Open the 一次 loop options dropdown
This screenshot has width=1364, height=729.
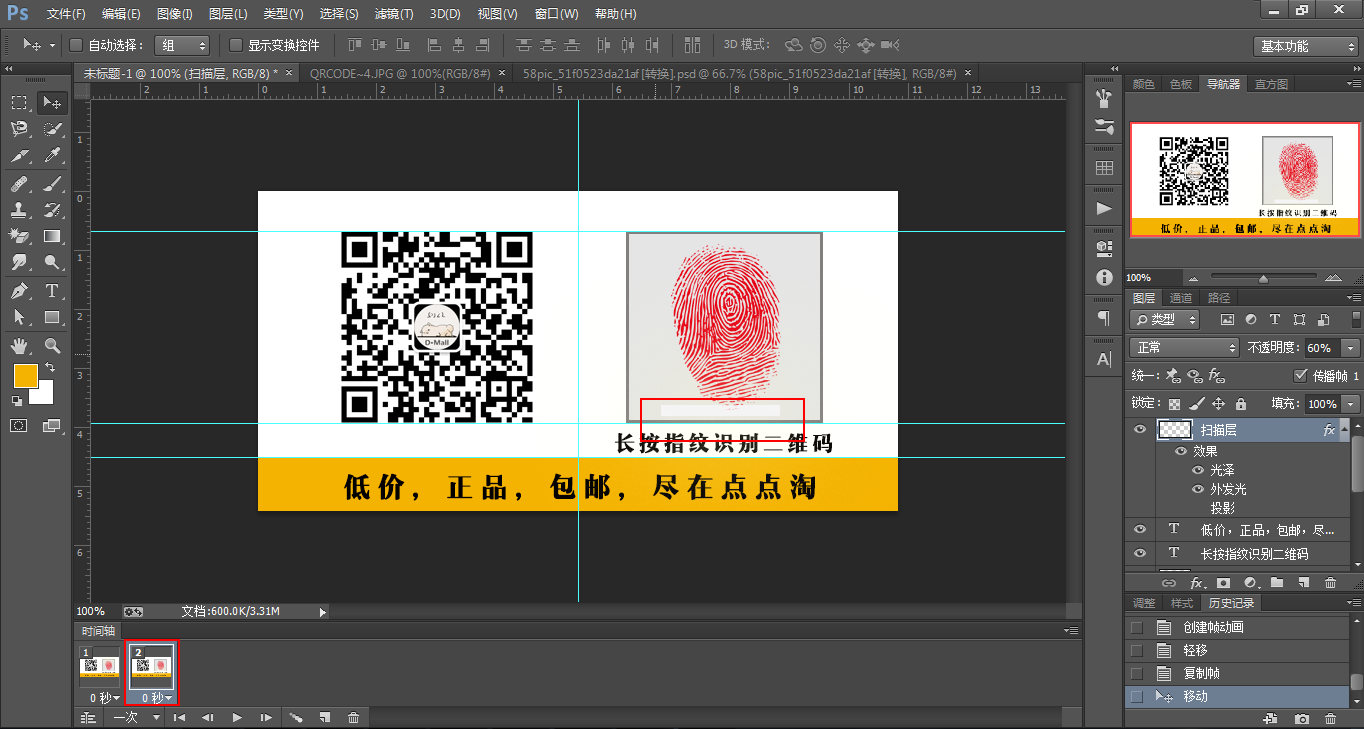tap(137, 717)
